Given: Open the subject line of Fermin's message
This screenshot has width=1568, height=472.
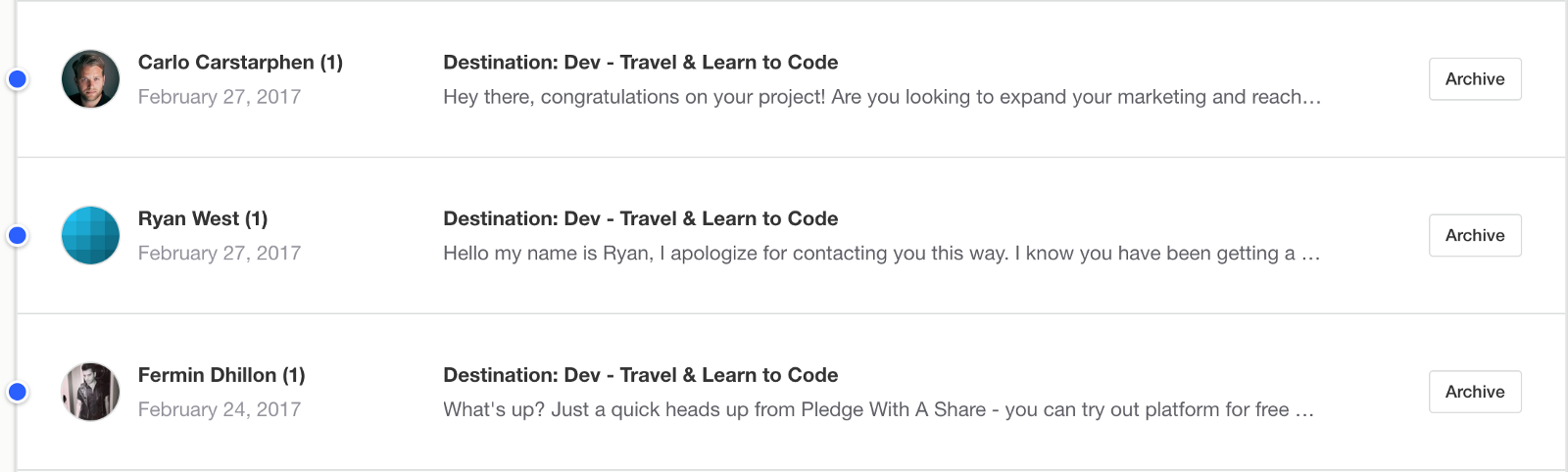Looking at the screenshot, I should point(640,375).
